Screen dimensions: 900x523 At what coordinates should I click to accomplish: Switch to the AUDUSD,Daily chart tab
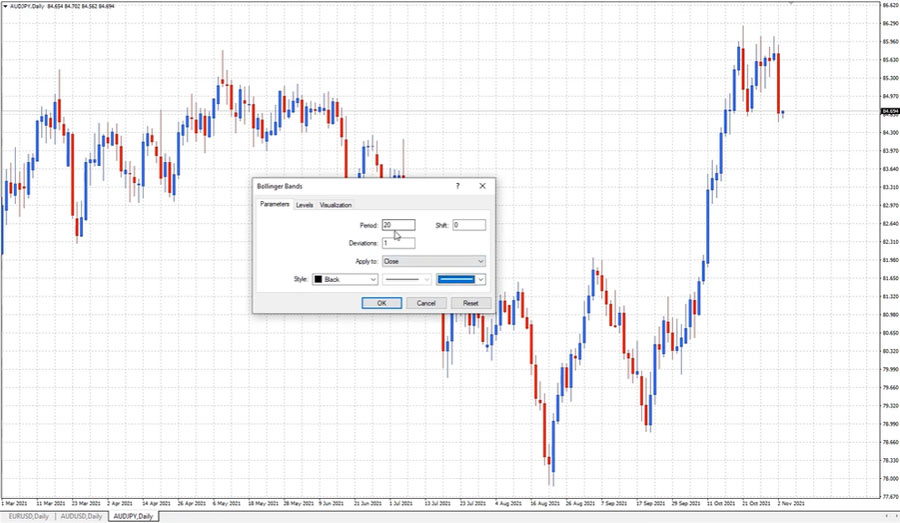click(x=81, y=516)
